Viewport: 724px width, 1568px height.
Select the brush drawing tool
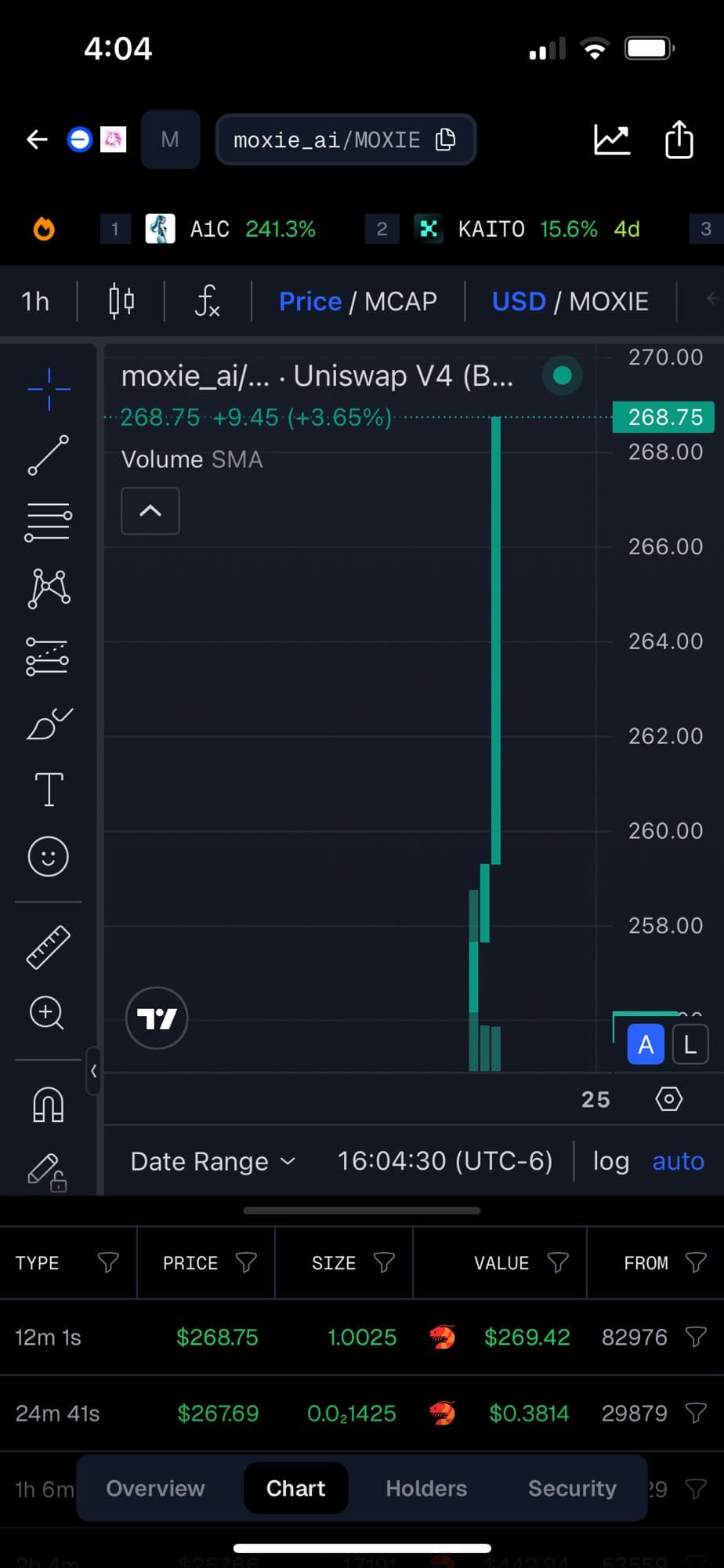(49, 724)
